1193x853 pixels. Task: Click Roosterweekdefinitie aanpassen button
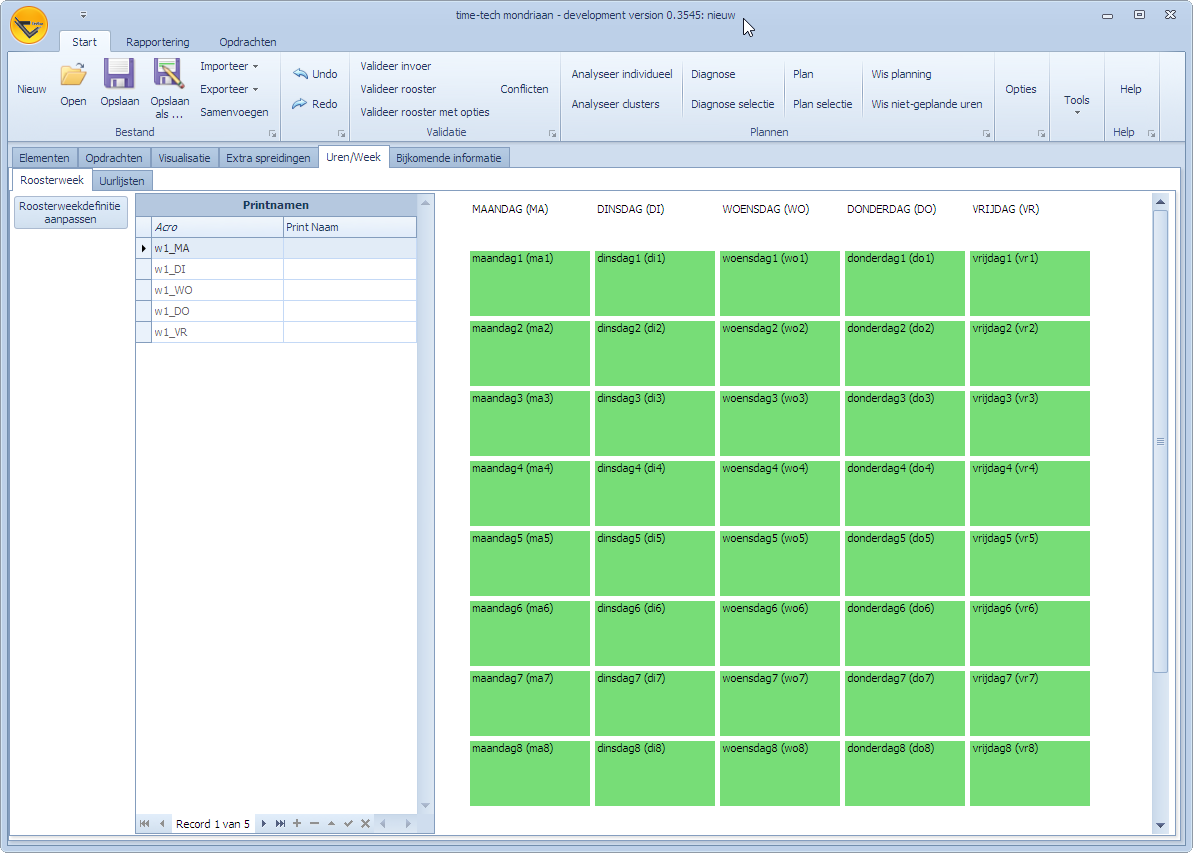(x=70, y=212)
